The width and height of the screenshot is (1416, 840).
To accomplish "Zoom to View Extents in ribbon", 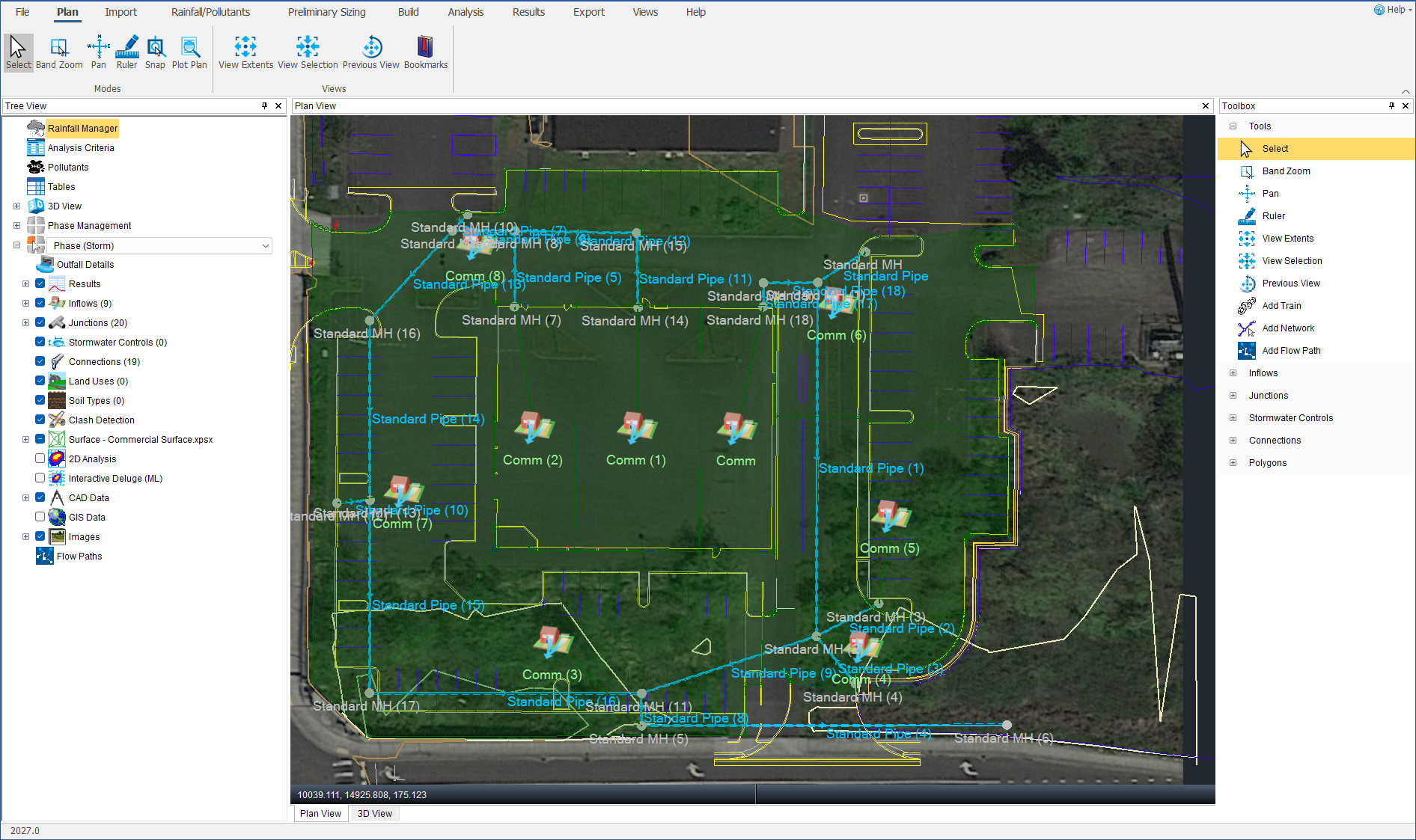I will click(x=245, y=52).
